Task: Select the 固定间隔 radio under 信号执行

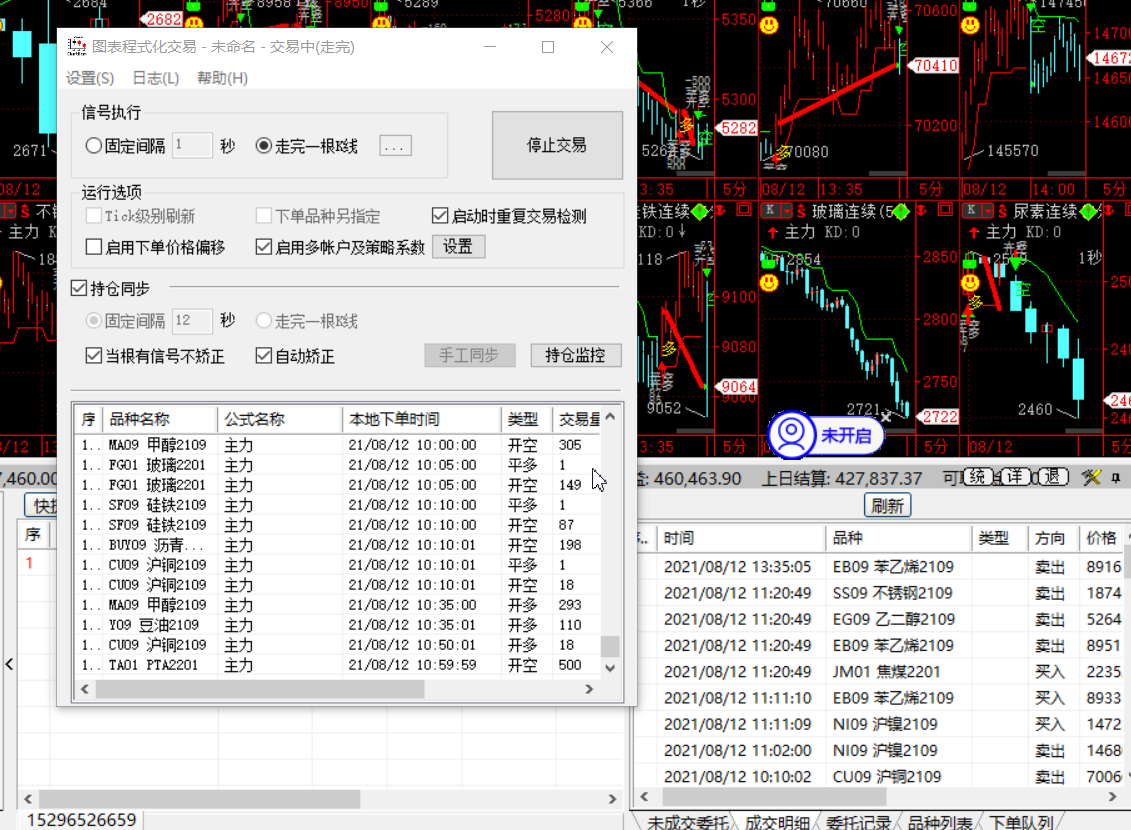Action: pyautogui.click(x=94, y=146)
